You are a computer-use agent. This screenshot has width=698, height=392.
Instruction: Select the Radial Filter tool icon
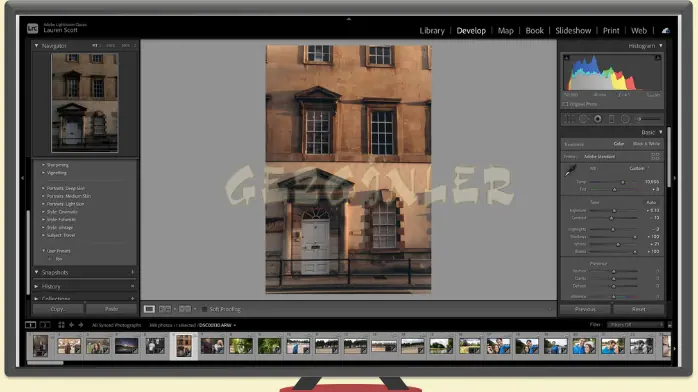[625, 119]
